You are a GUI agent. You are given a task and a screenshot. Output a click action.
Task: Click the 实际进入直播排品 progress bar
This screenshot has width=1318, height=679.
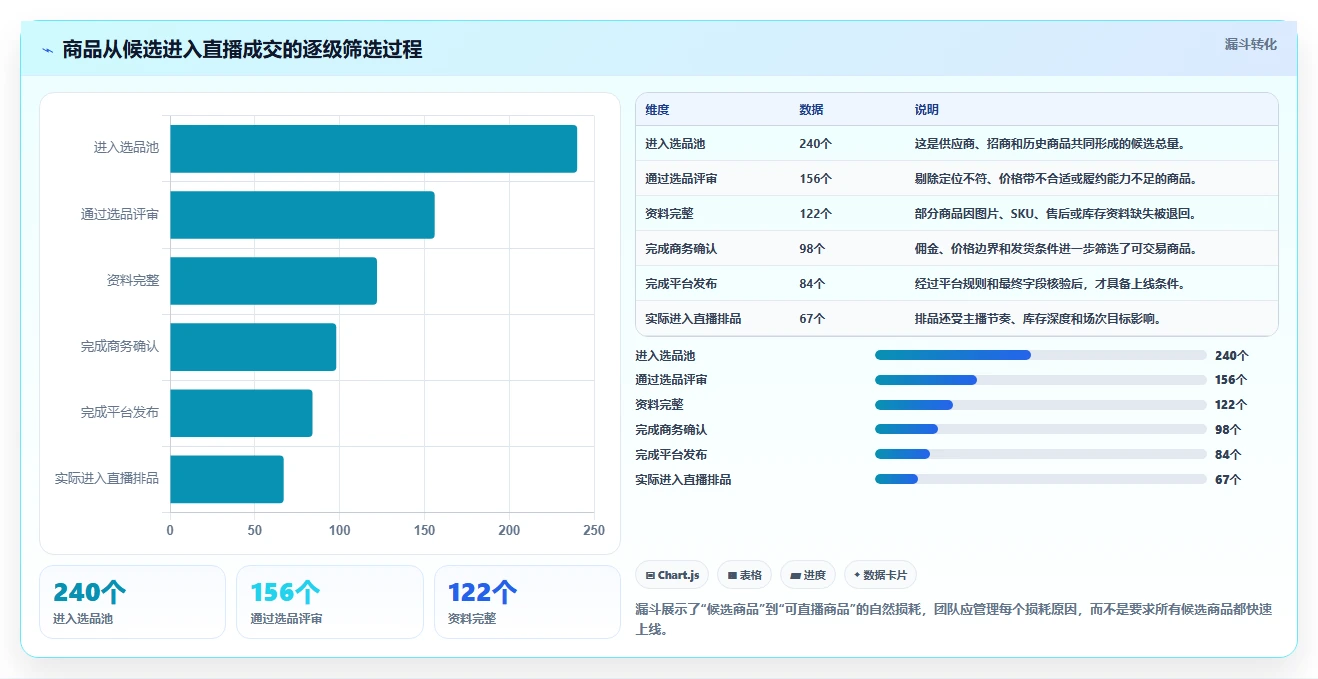(1041, 479)
